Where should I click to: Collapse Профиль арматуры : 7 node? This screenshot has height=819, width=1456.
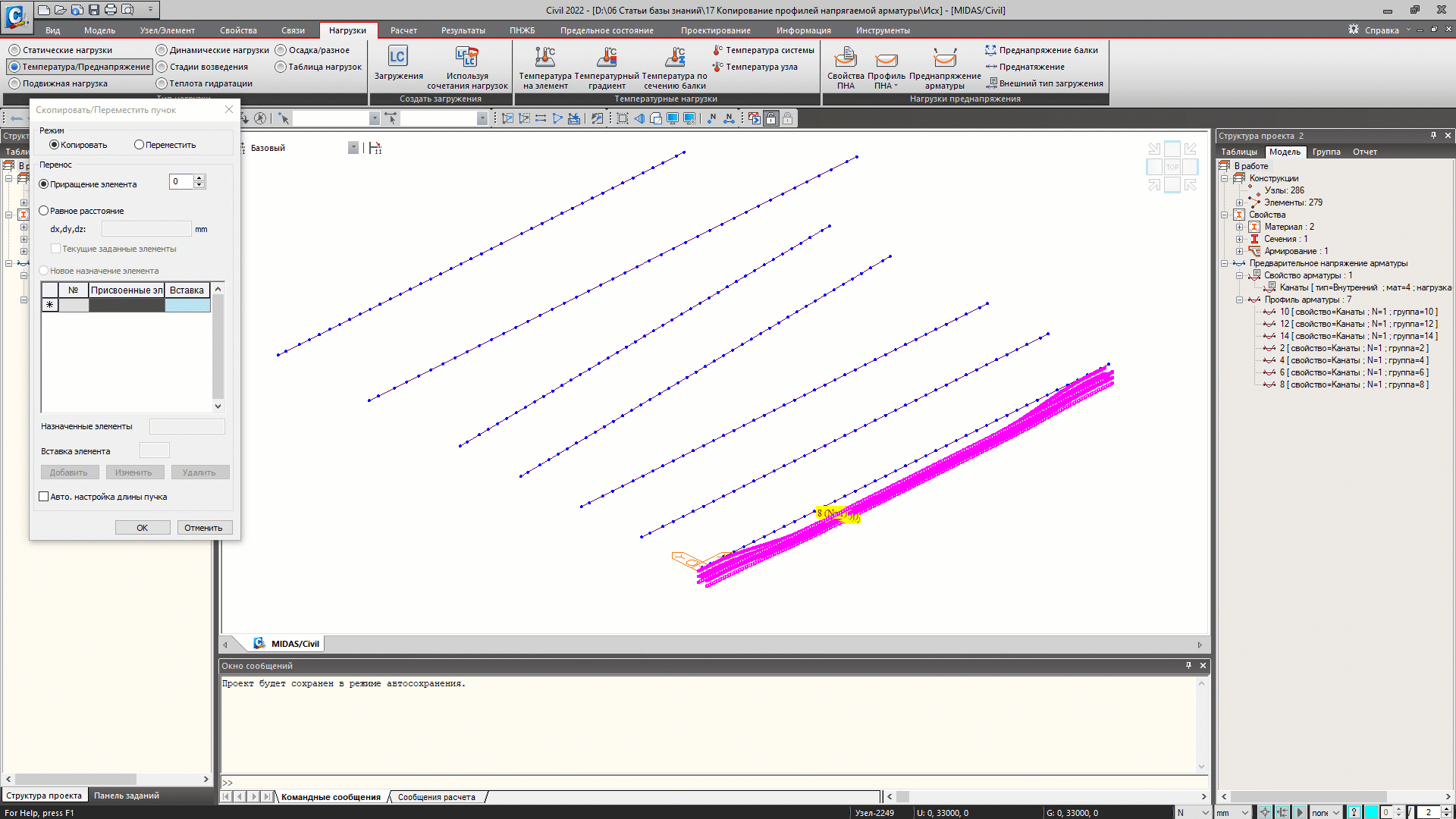(x=1240, y=300)
